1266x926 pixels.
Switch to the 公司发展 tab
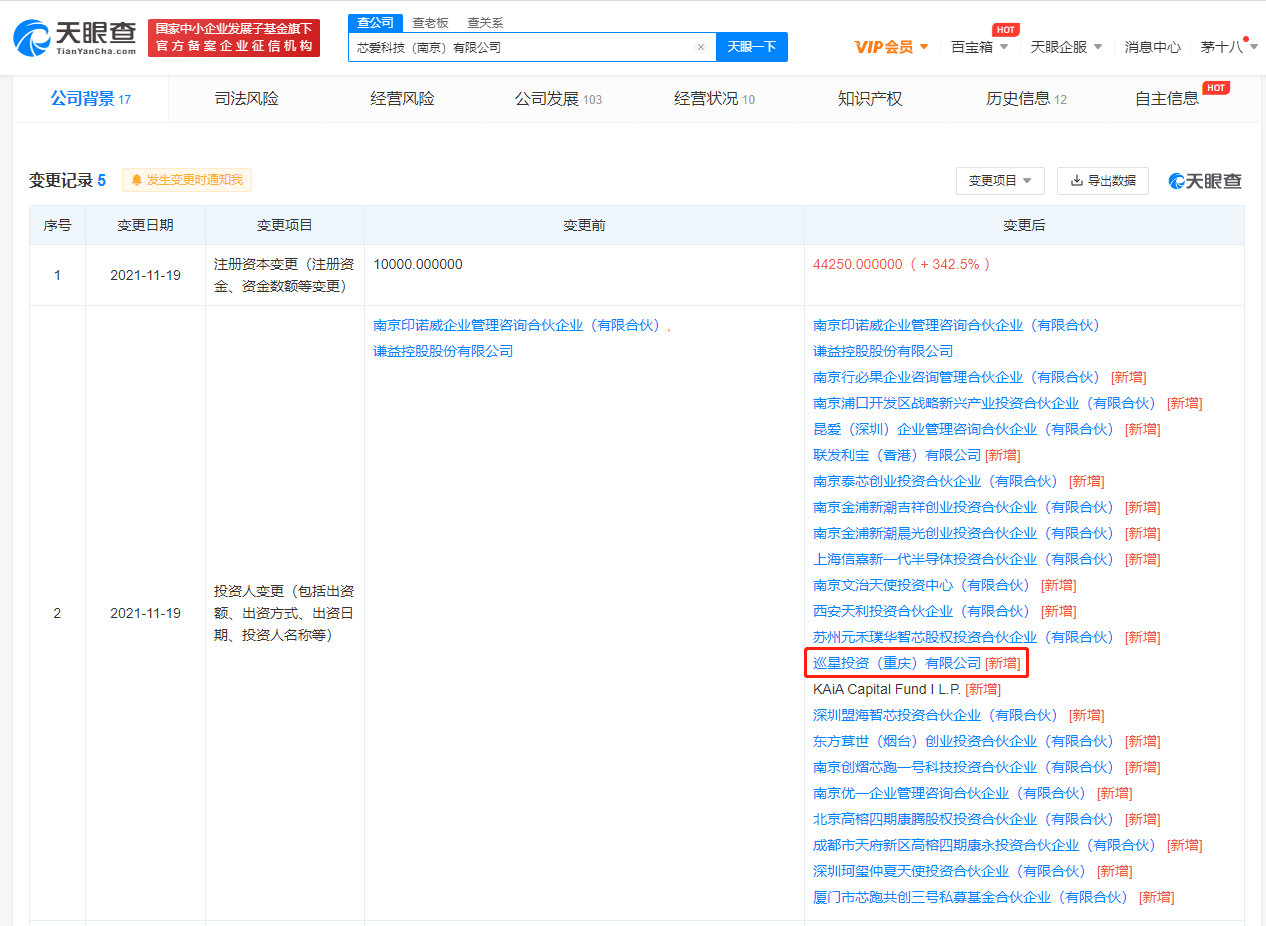[558, 99]
